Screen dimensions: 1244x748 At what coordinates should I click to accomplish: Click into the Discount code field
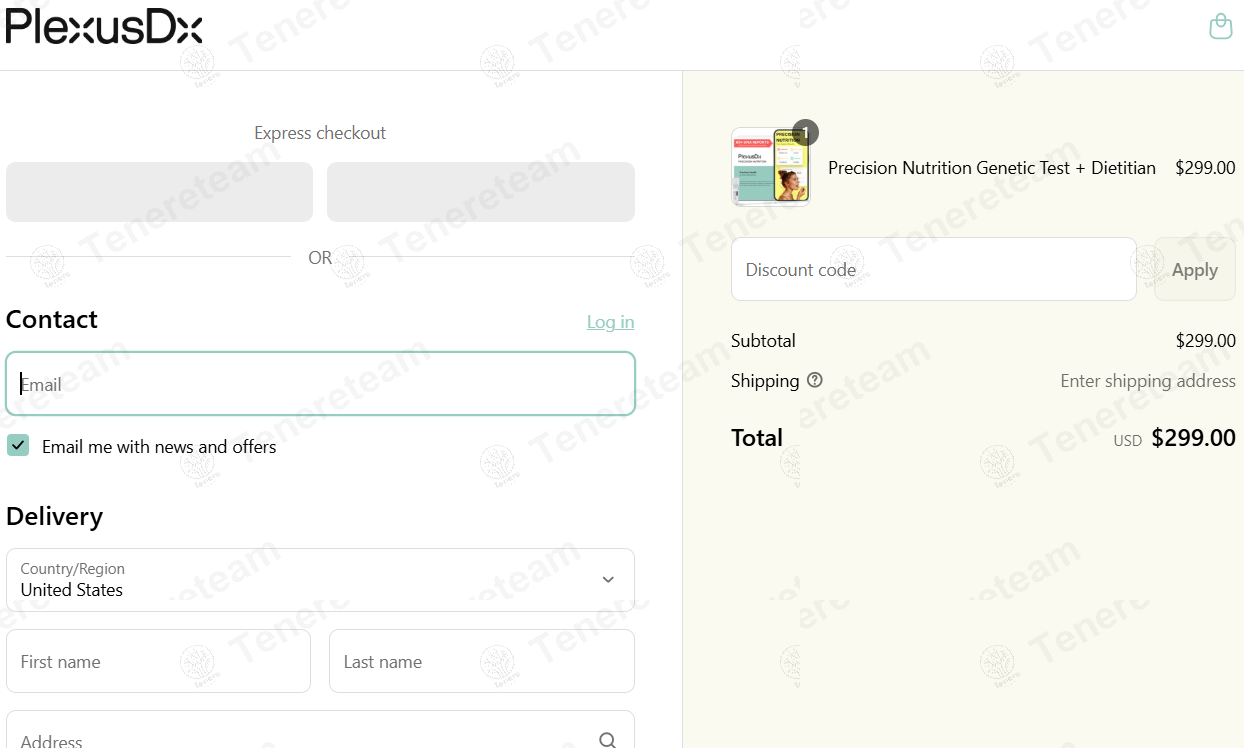(x=933, y=269)
